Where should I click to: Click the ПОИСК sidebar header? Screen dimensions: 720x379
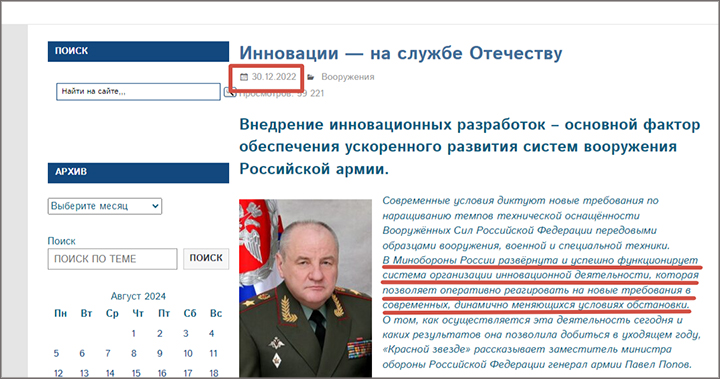click(x=138, y=51)
